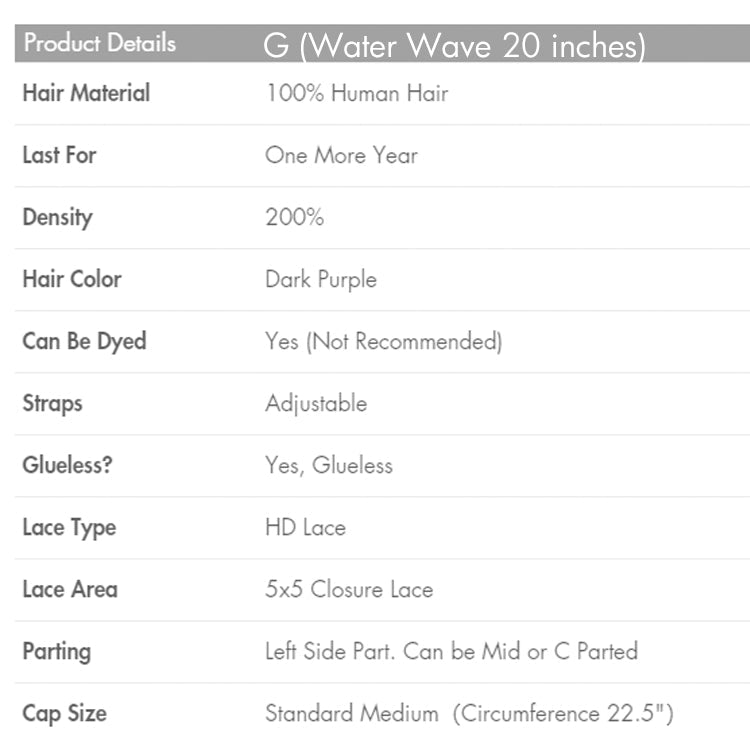
Task: Click the 100% Human Hair value
Action: point(356,93)
